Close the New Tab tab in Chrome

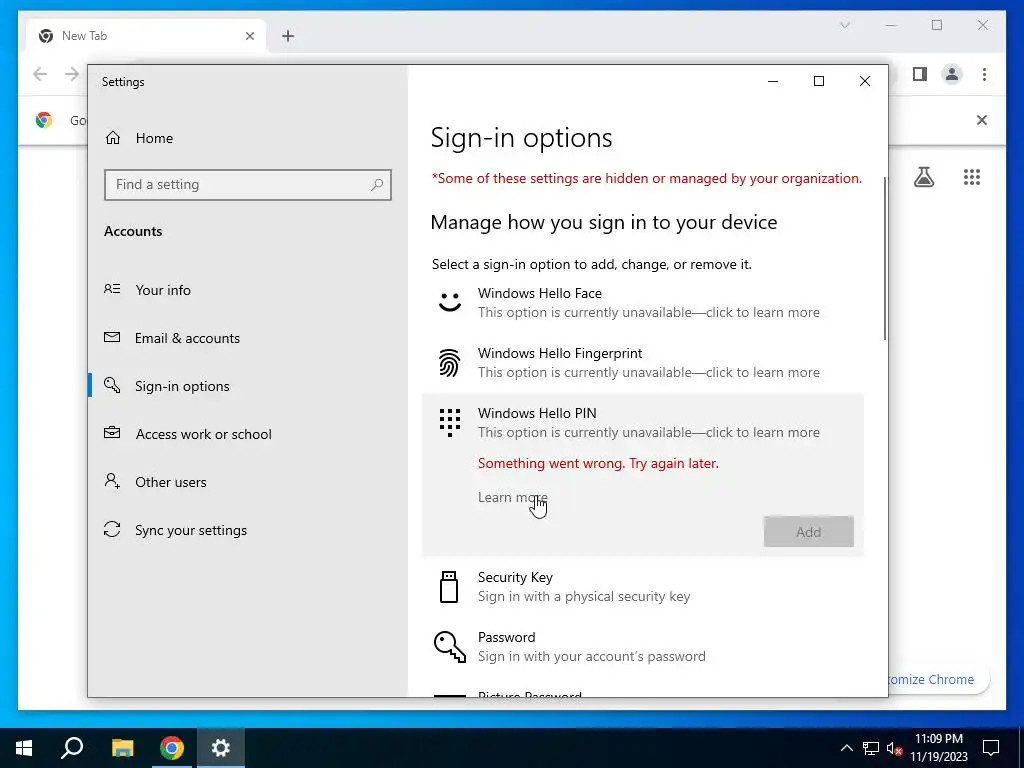coord(249,36)
